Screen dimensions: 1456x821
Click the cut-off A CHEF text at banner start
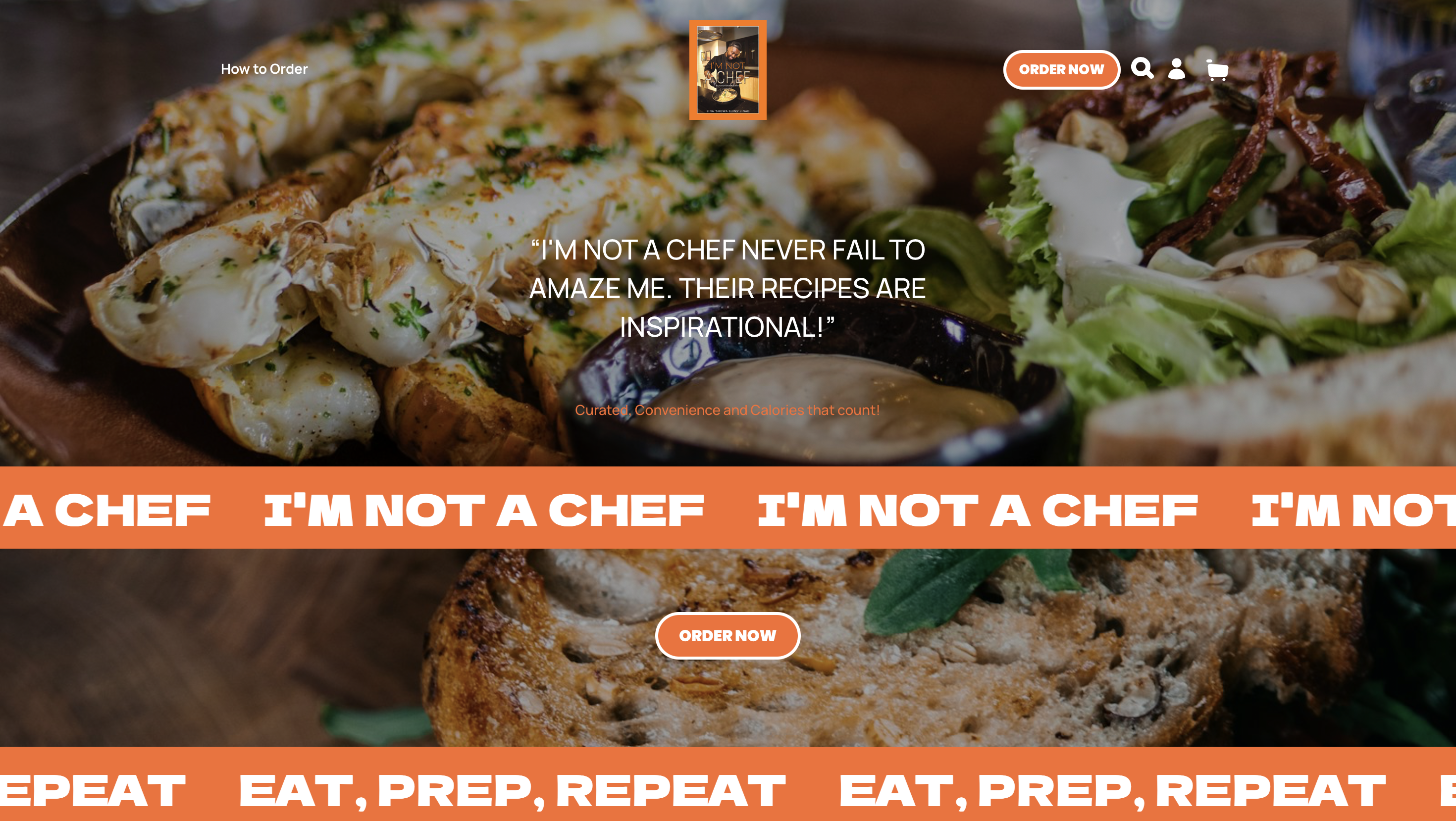click(106, 510)
